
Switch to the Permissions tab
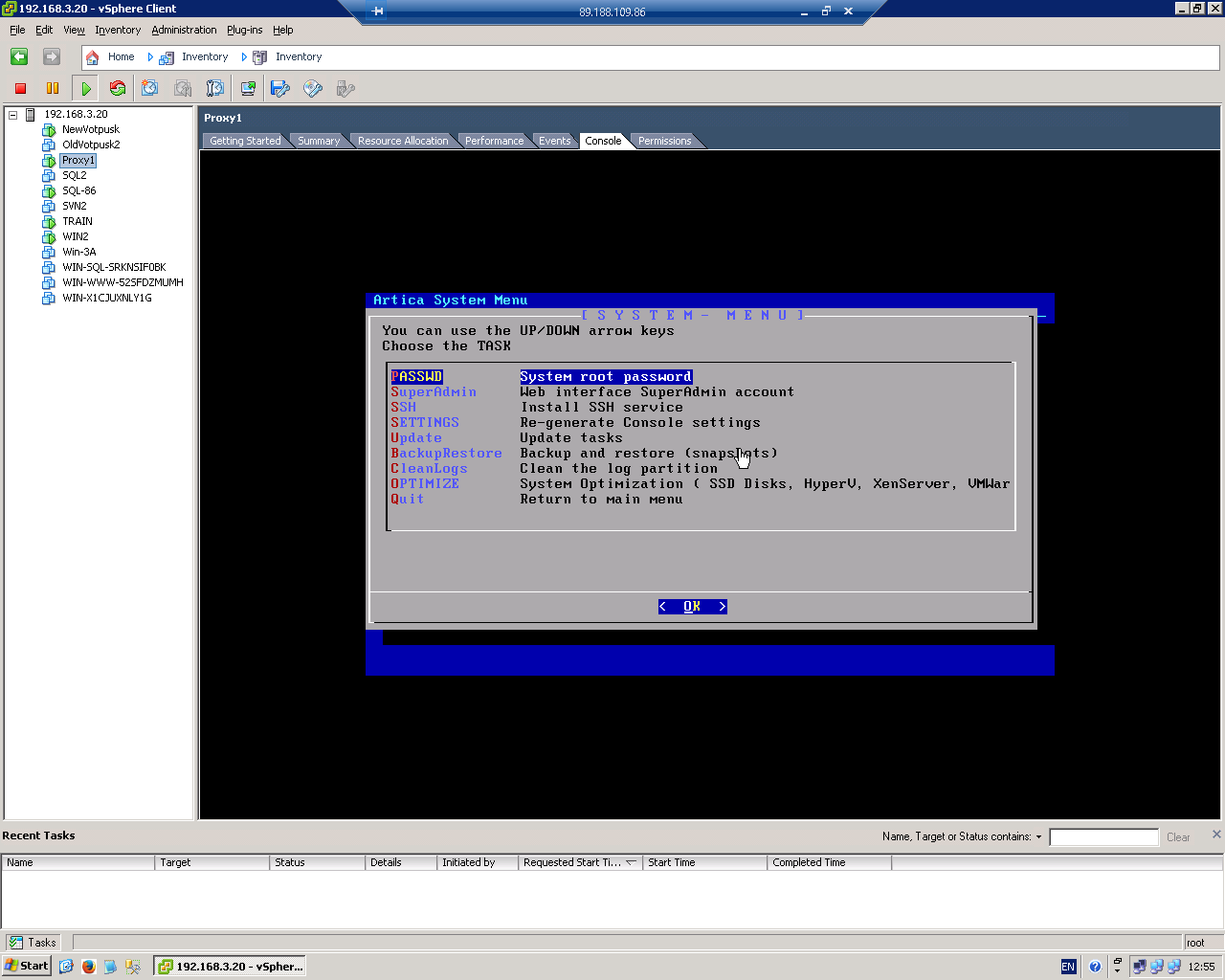(664, 141)
